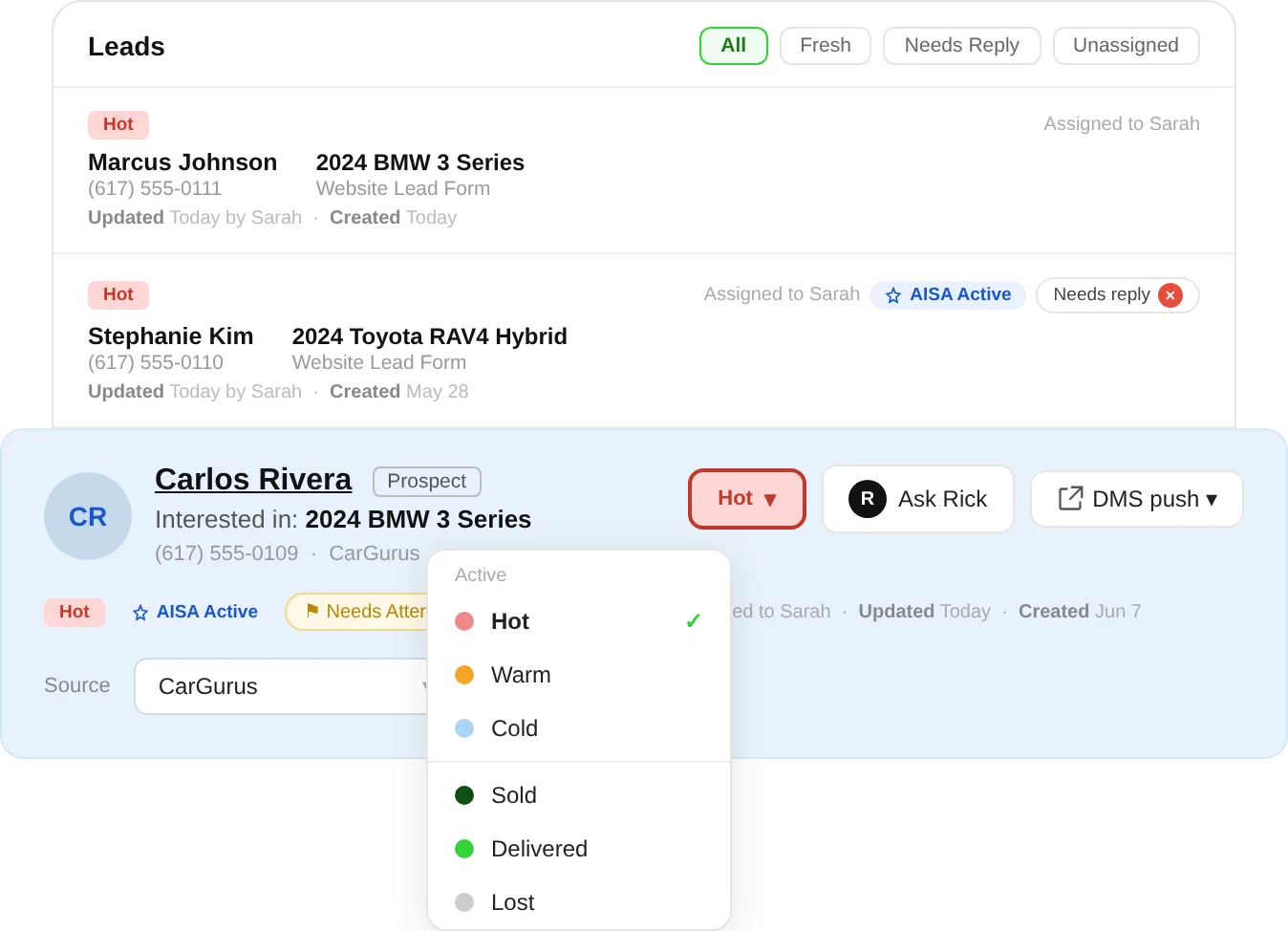Click the Ask Rick button
1288x931 pixels.
pyautogui.click(x=918, y=499)
